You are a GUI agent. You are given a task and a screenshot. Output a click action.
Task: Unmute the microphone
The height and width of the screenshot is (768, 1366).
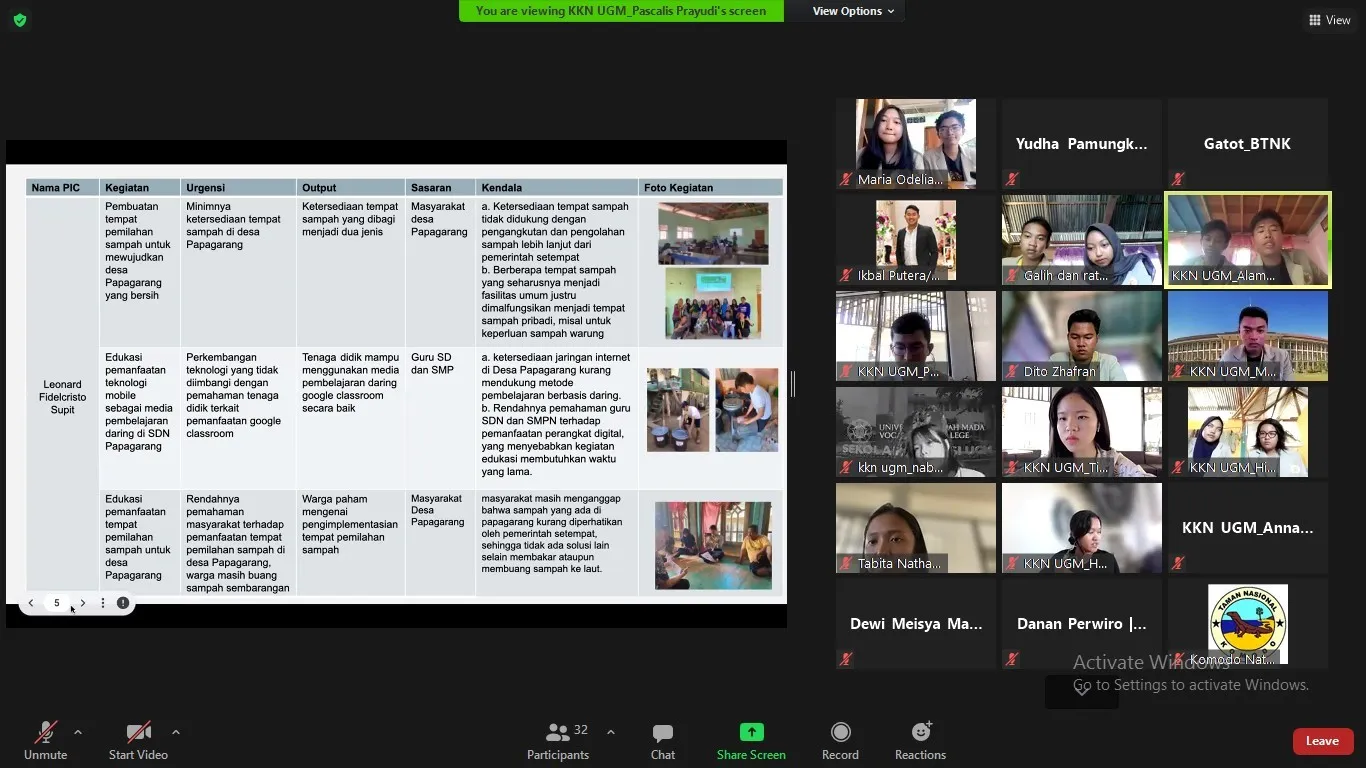pos(46,740)
